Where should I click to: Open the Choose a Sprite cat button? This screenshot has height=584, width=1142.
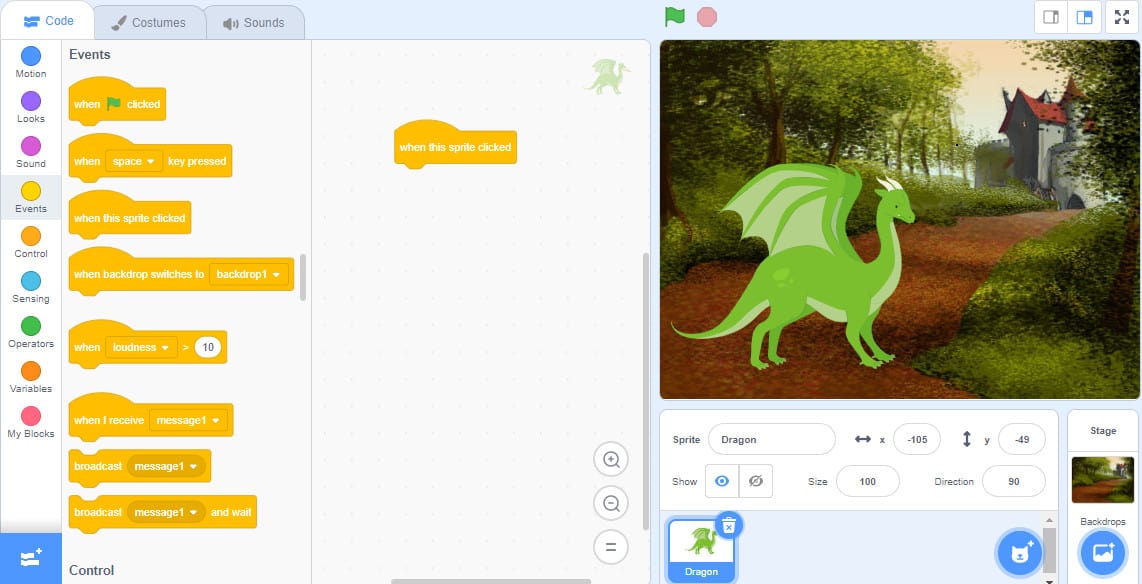tap(1020, 553)
